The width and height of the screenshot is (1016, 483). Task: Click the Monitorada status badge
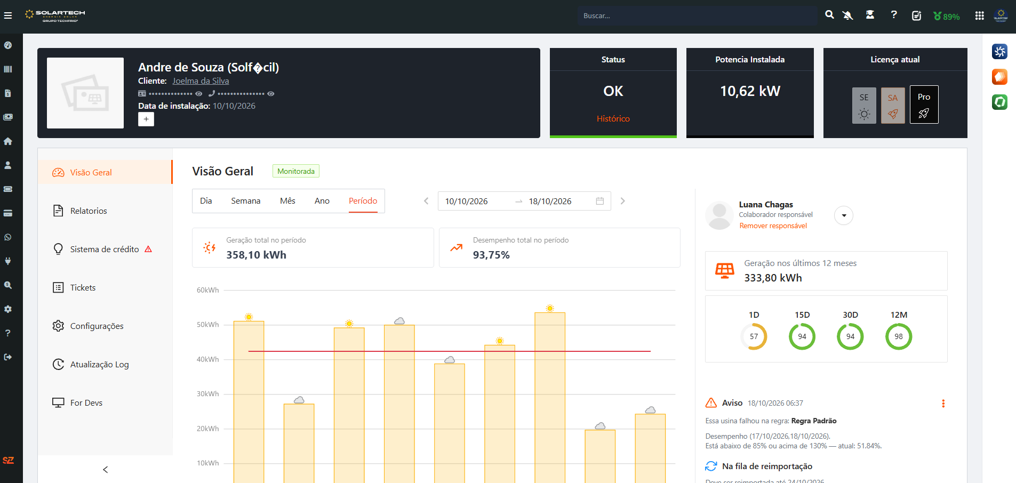[296, 172]
